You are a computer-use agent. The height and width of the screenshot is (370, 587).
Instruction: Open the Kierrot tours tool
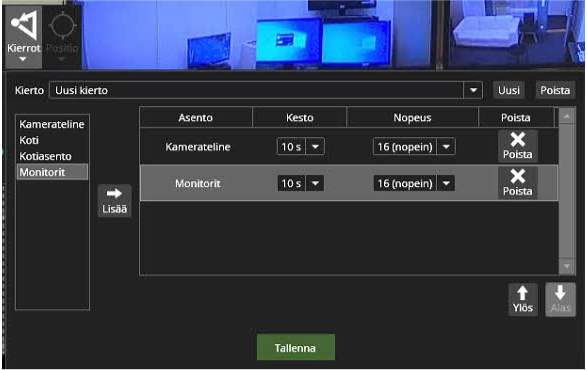click(24, 37)
